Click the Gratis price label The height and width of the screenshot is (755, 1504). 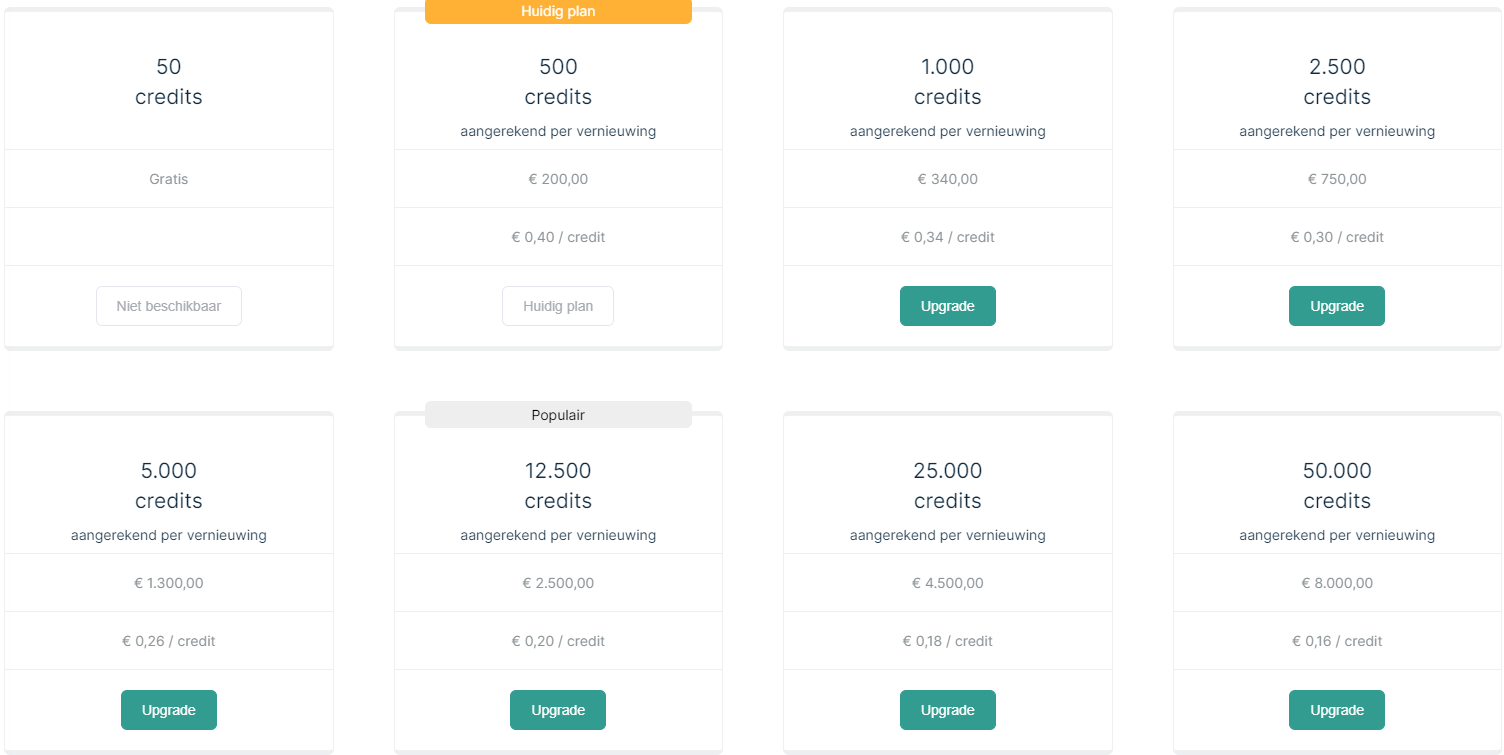click(x=168, y=179)
